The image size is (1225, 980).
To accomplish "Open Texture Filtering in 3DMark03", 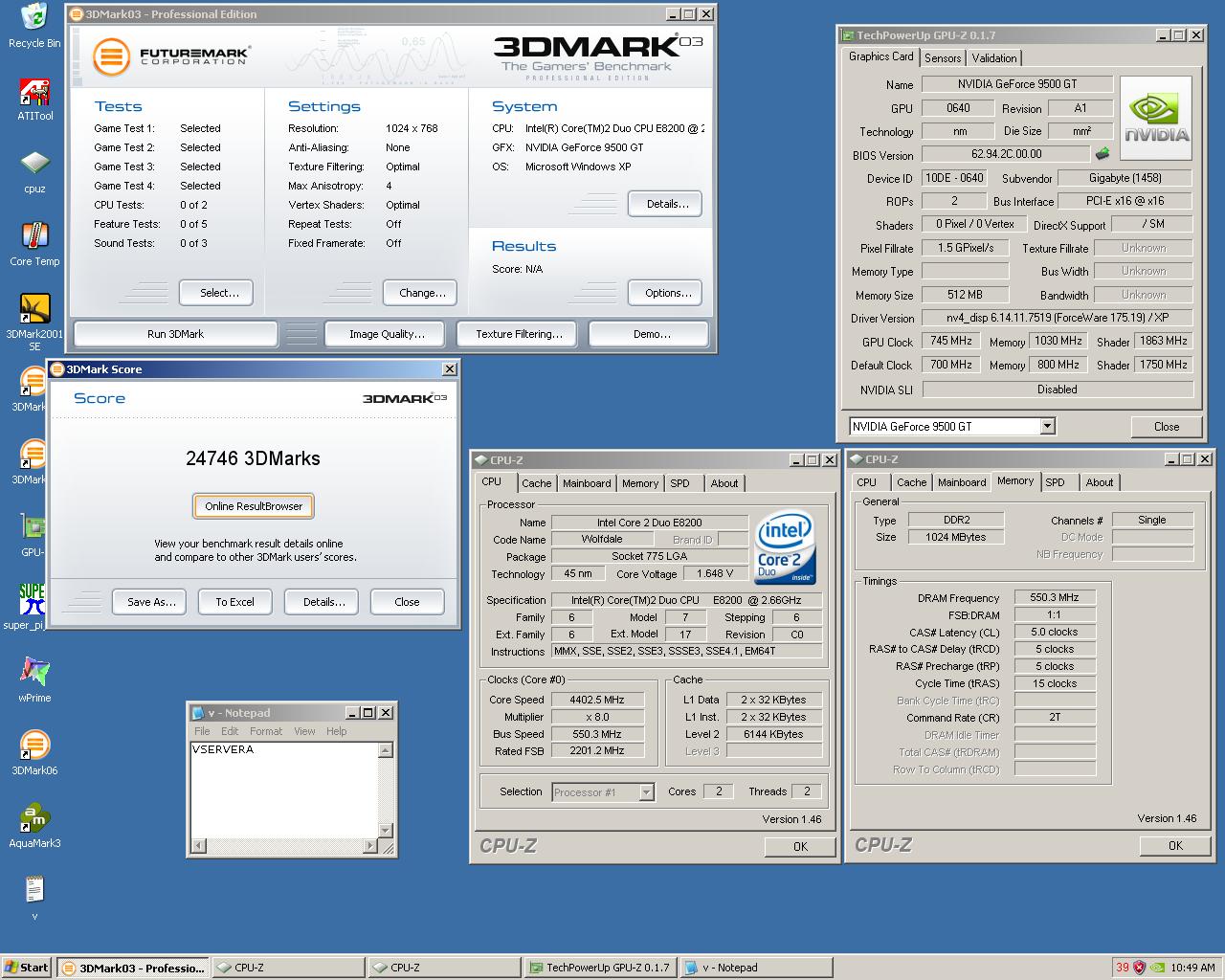I will tap(519, 334).
